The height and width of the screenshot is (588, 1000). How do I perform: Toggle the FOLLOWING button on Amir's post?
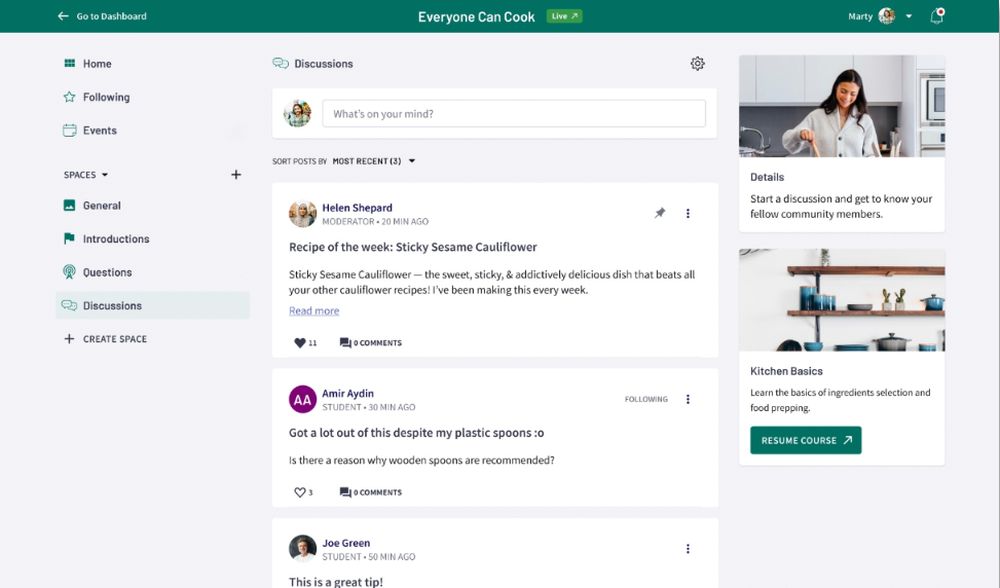646,399
